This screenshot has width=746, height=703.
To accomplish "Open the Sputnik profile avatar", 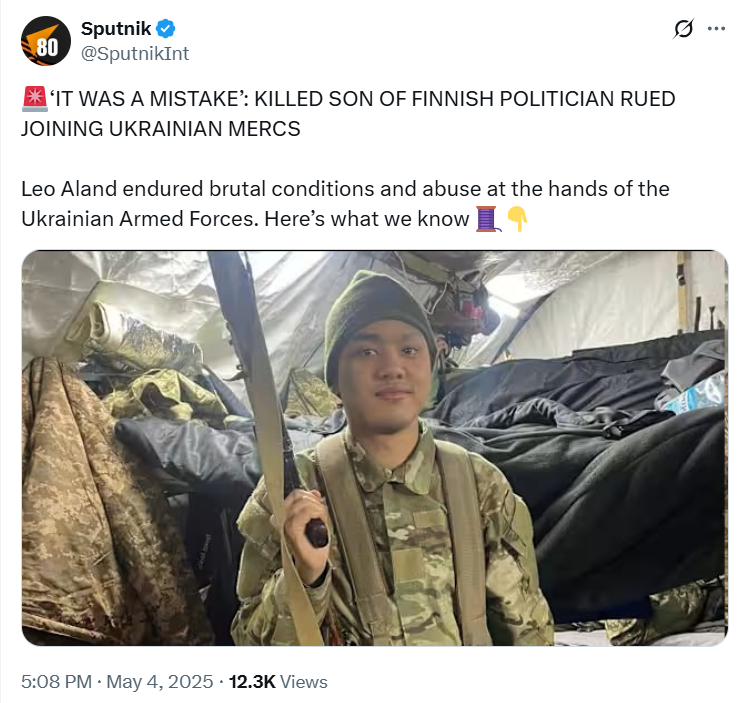I will tap(46, 41).
